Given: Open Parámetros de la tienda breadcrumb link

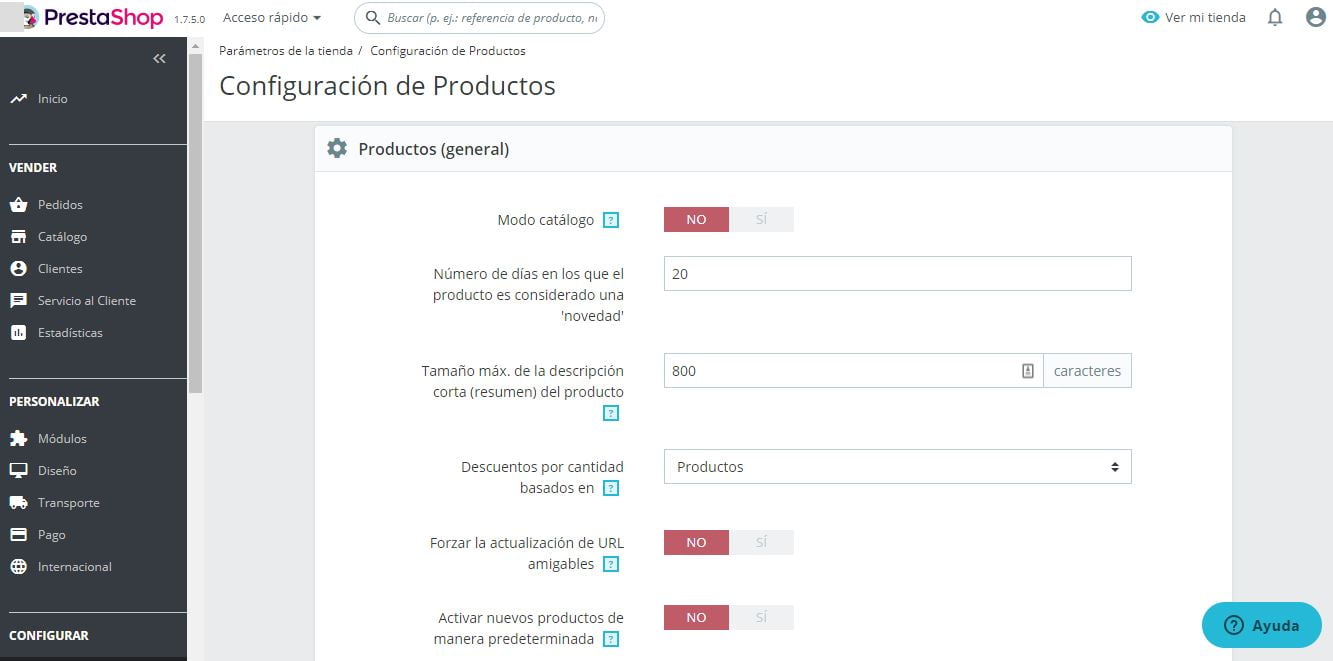Looking at the screenshot, I should (283, 50).
